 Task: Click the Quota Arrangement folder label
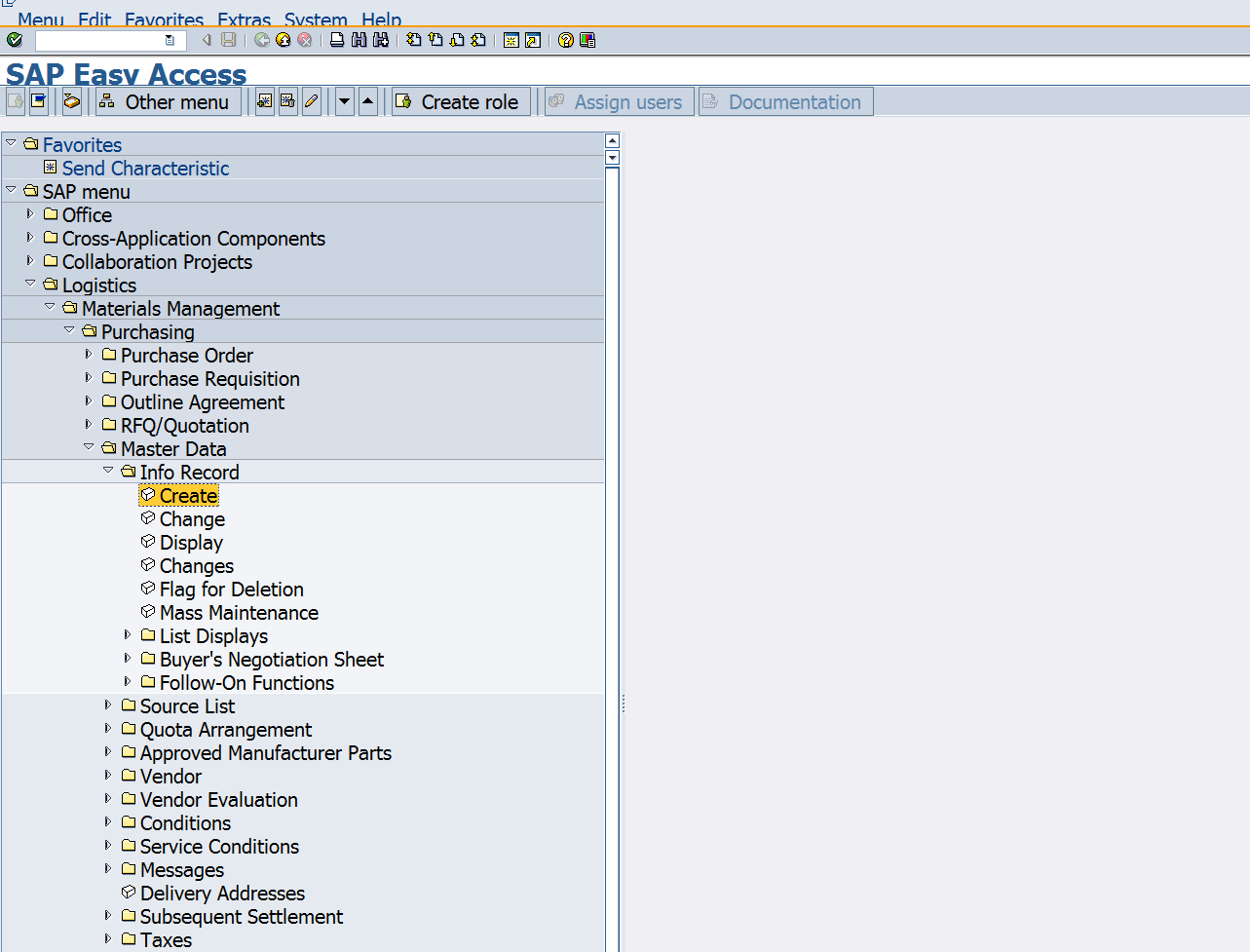pos(226,729)
